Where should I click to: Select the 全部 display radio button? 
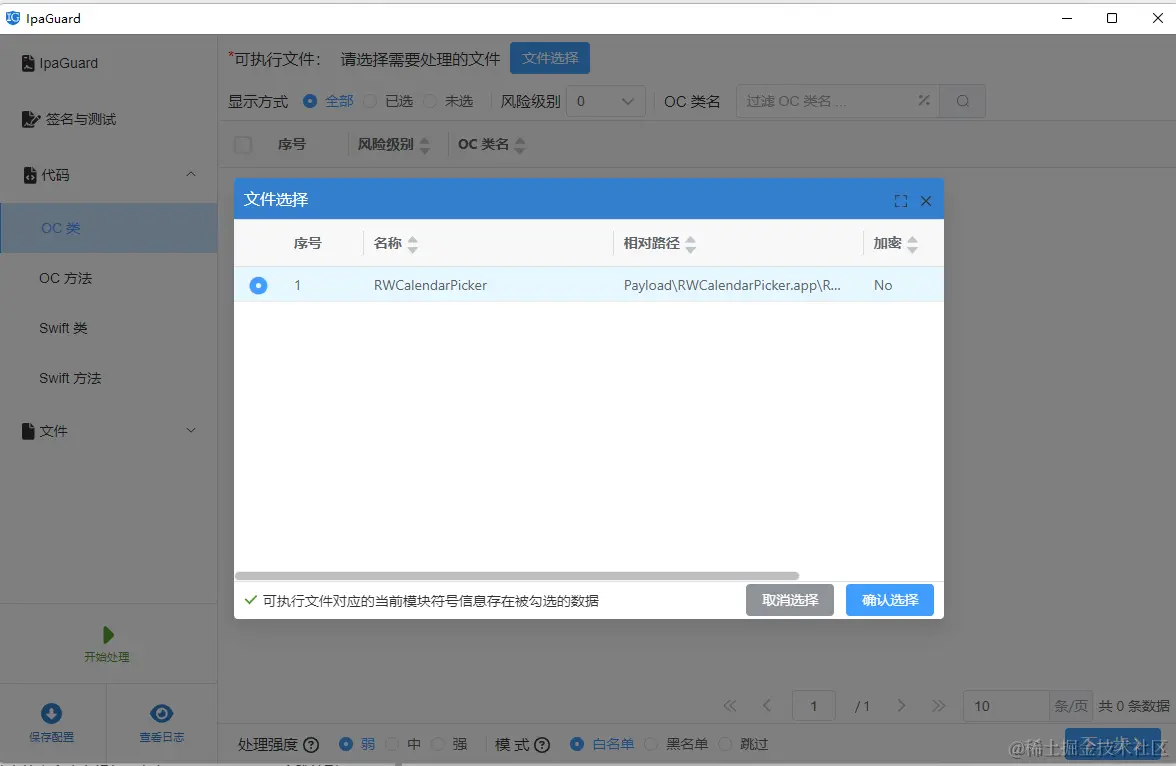pyautogui.click(x=310, y=101)
